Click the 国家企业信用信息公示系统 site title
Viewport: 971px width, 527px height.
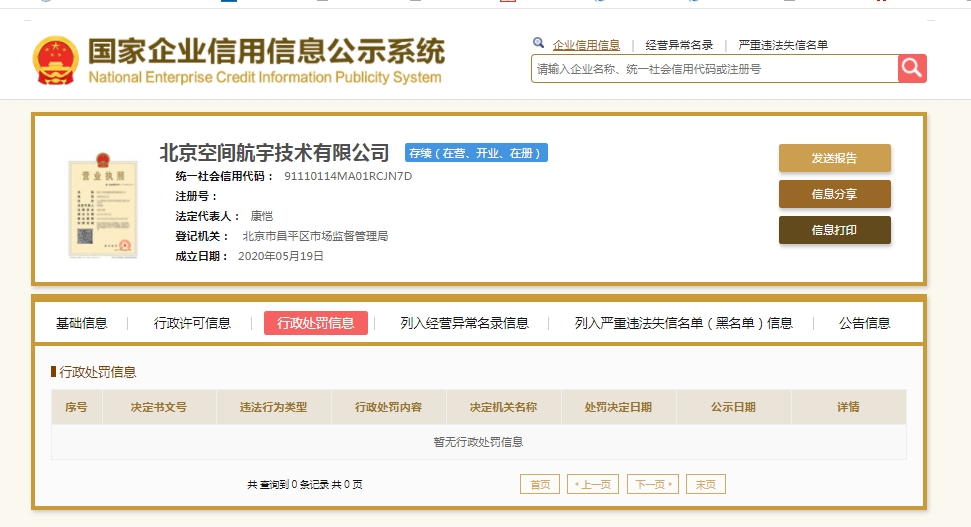coord(266,51)
